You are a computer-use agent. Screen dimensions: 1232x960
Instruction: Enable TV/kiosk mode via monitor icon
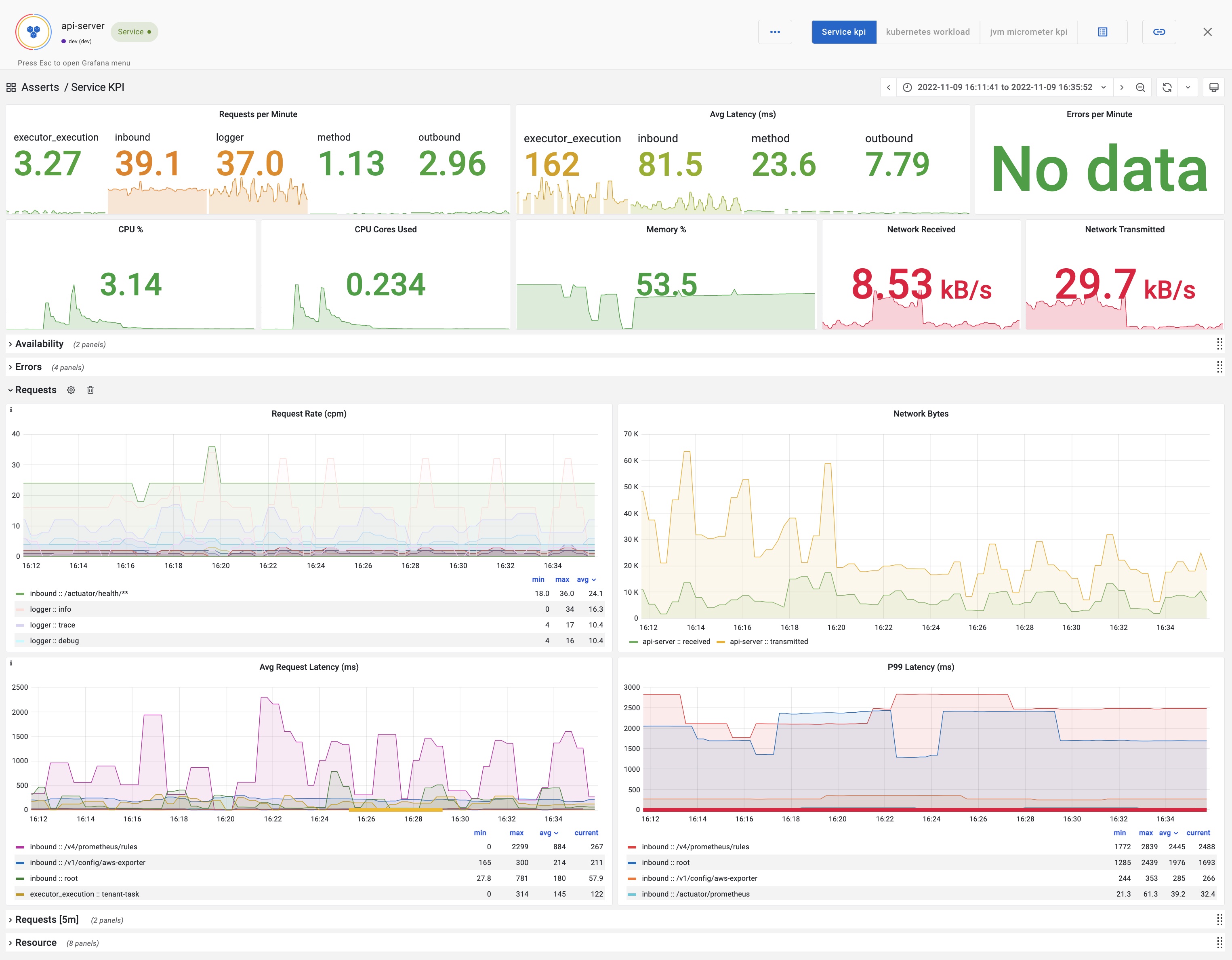point(1213,88)
